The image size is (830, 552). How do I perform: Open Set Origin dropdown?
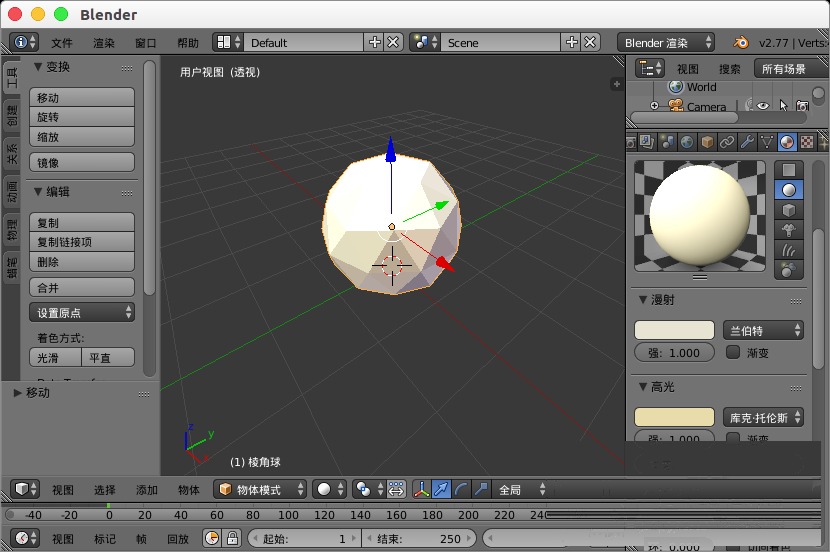(82, 312)
